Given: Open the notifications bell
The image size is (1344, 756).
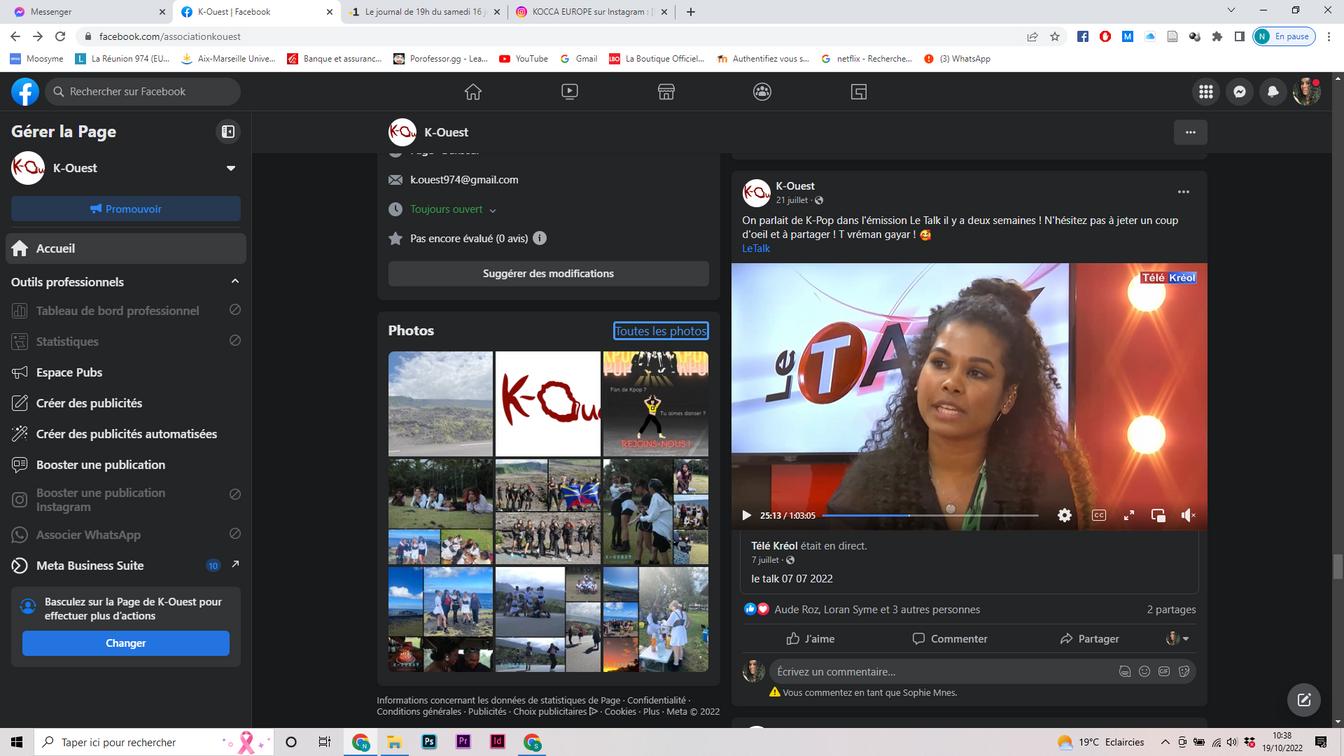Looking at the screenshot, I should click(x=1273, y=92).
